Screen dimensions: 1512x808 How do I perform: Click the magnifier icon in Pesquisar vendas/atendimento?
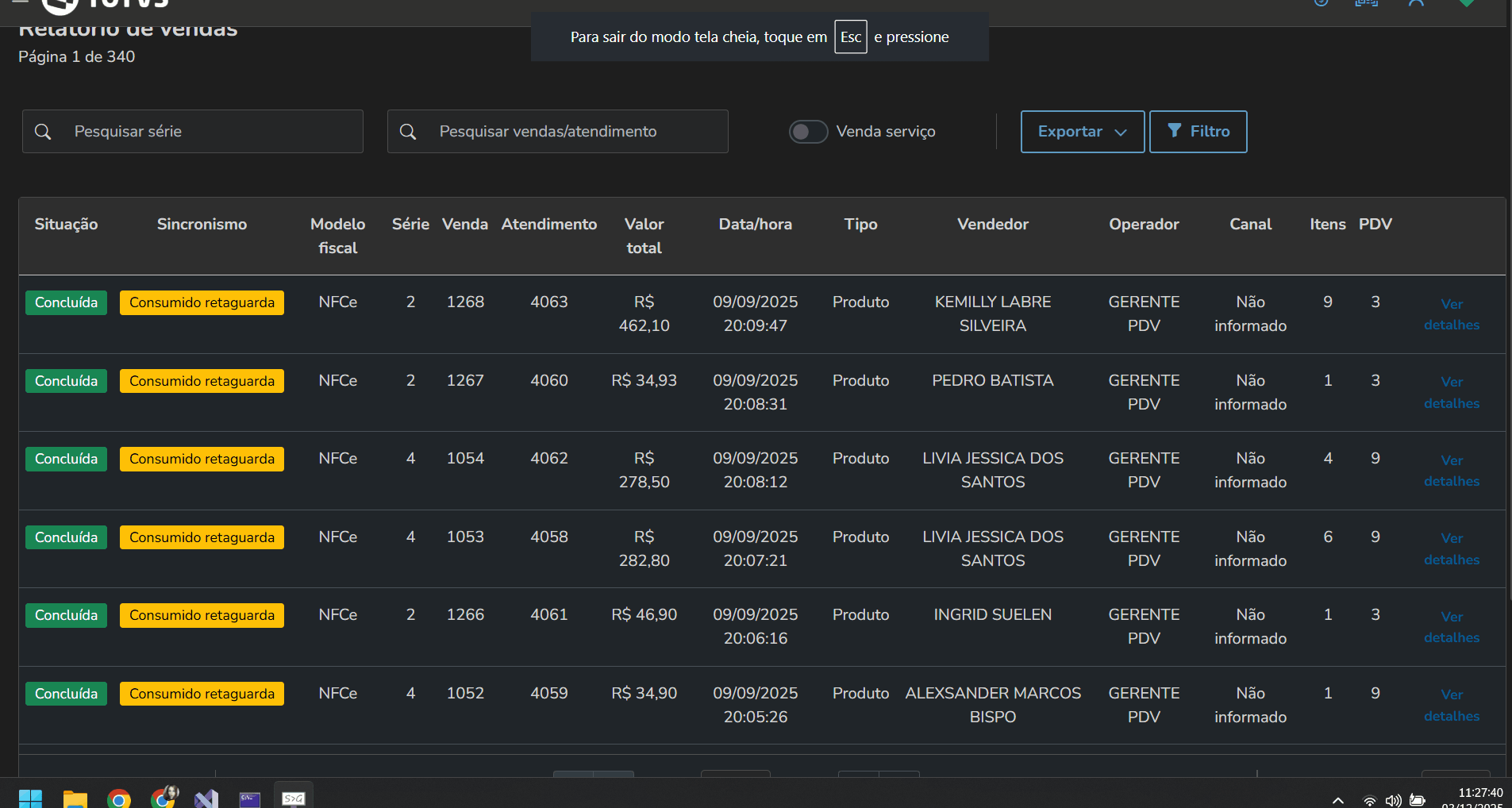pyautogui.click(x=408, y=132)
